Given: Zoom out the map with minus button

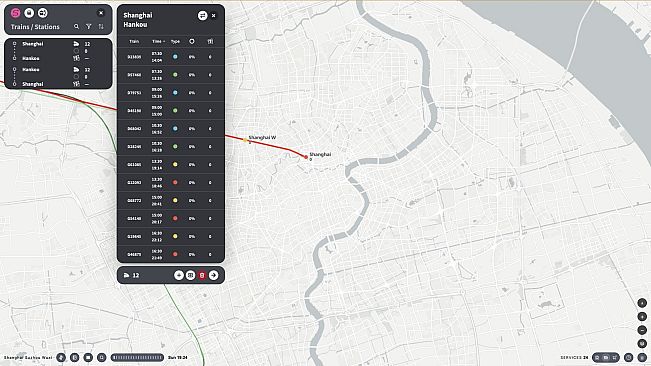Looking at the screenshot, I should [x=642, y=330].
